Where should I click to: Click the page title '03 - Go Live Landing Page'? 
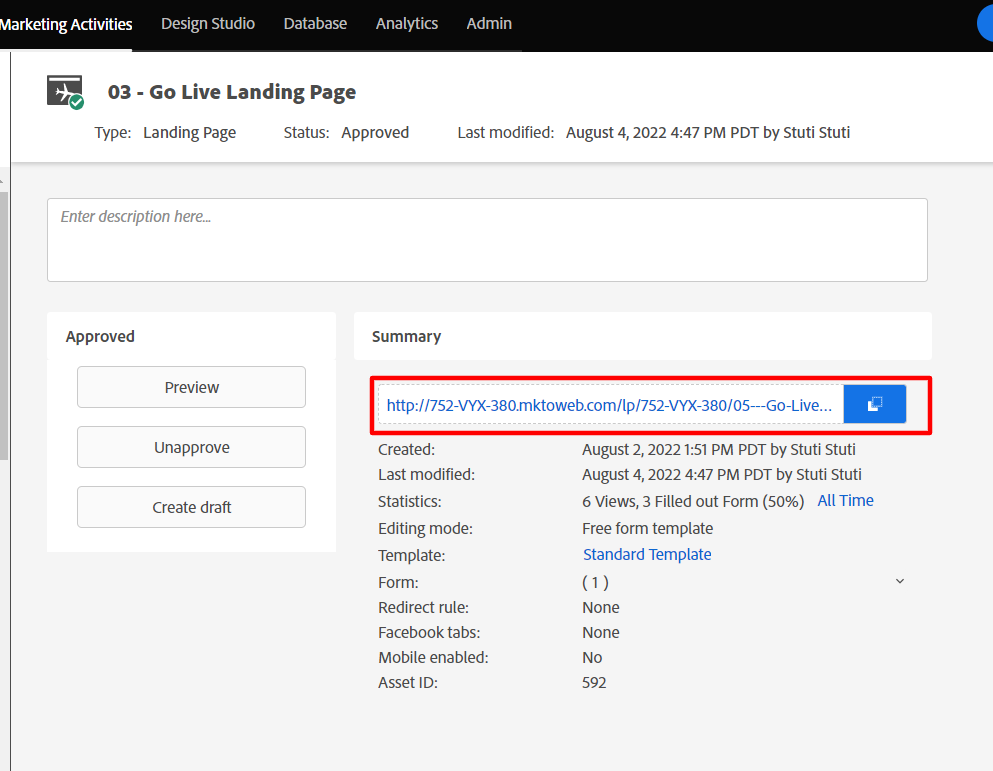tap(232, 92)
